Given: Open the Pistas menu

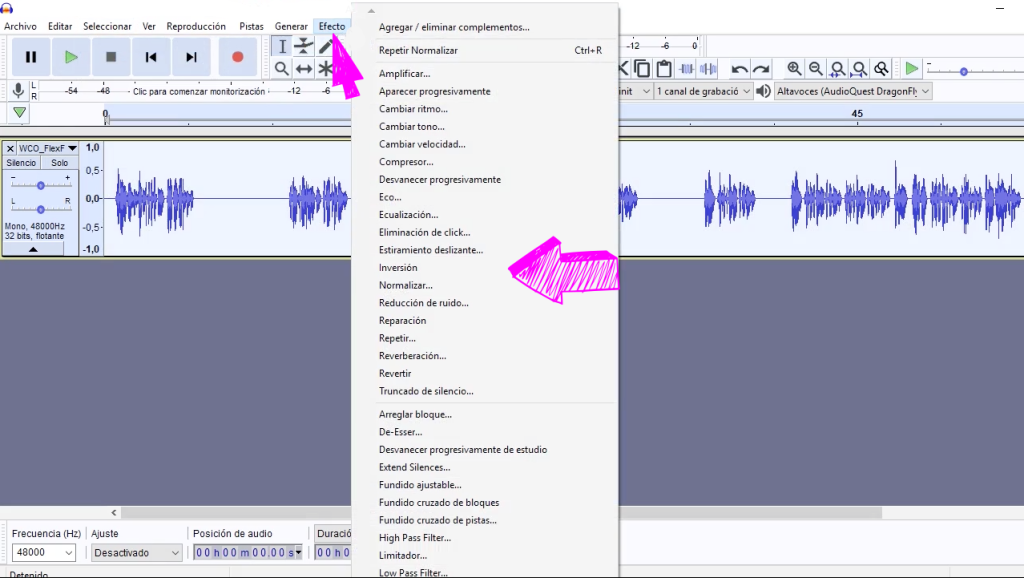Looking at the screenshot, I should 251,27.
